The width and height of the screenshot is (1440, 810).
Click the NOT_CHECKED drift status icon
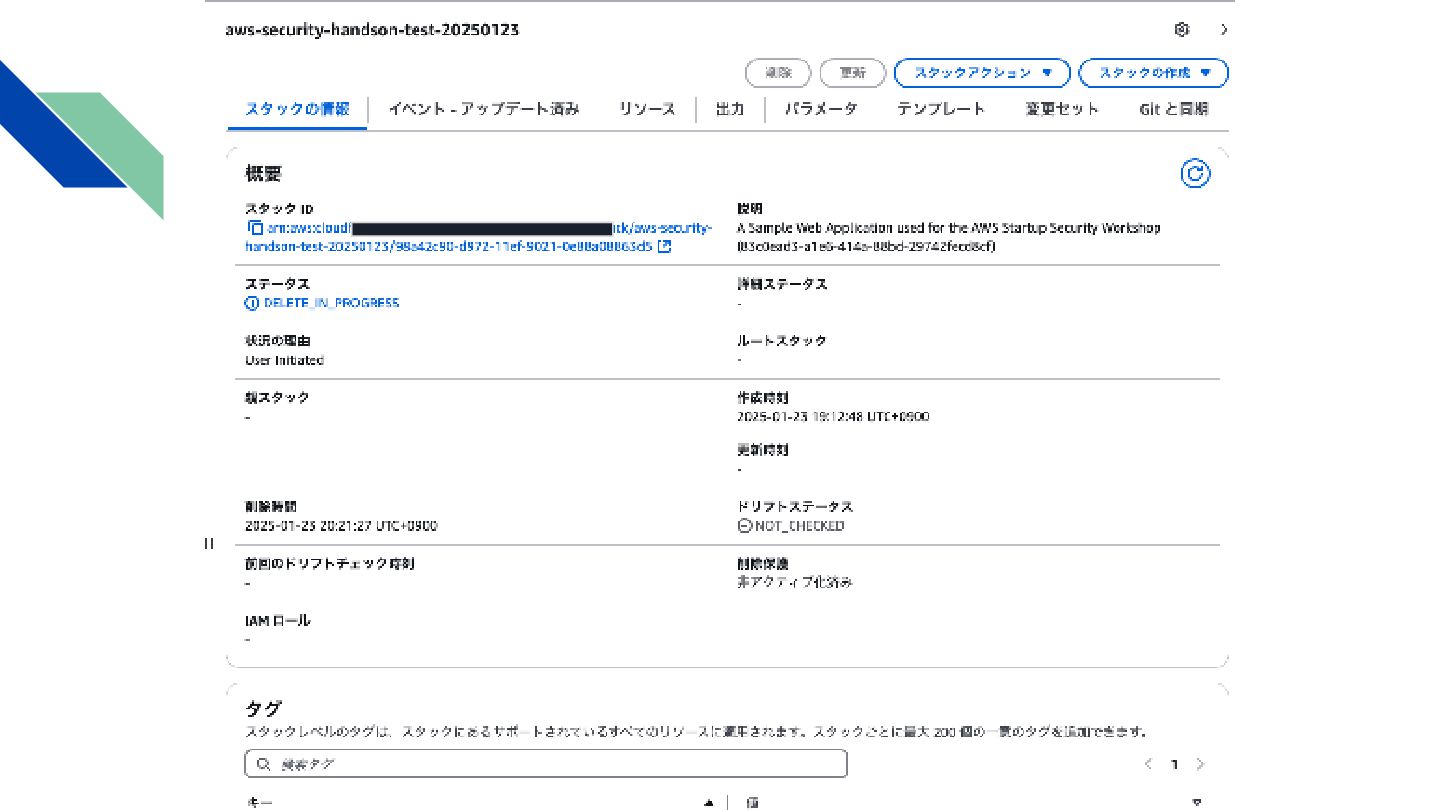744,526
